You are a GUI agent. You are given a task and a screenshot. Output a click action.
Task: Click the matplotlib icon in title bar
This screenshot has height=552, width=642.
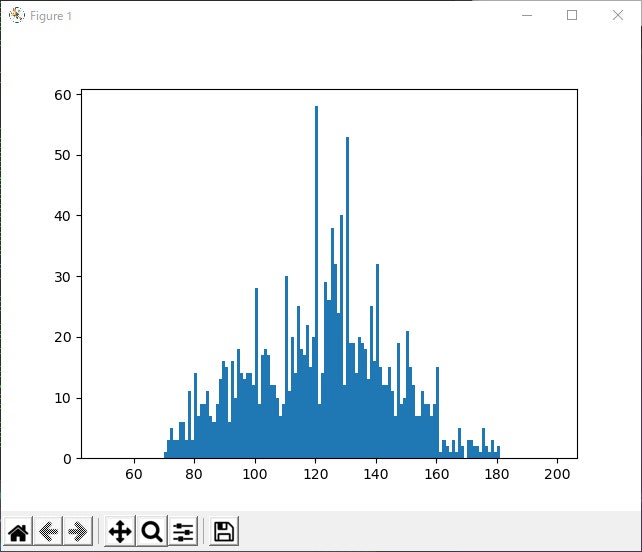tap(17, 16)
